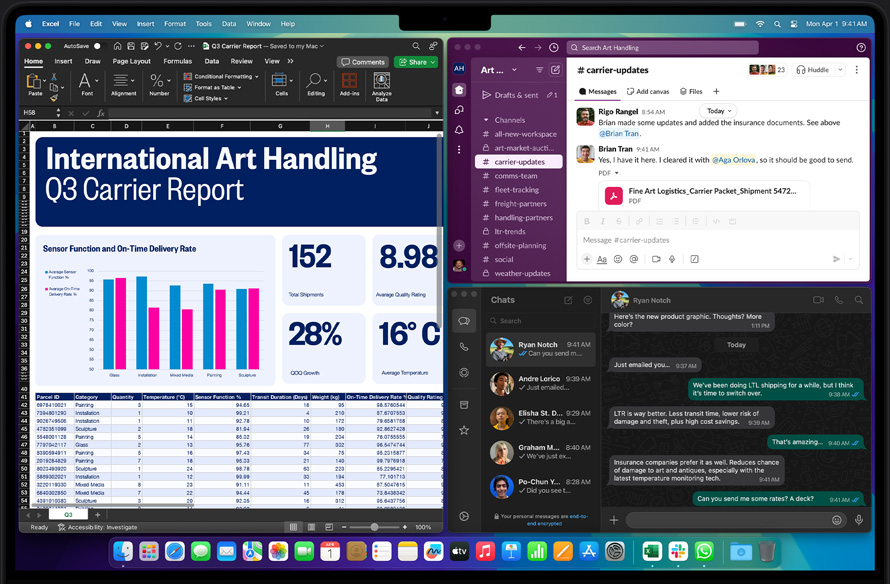Compose a new Slack message with the pencil icon
The height and width of the screenshot is (584, 890).
[554, 70]
